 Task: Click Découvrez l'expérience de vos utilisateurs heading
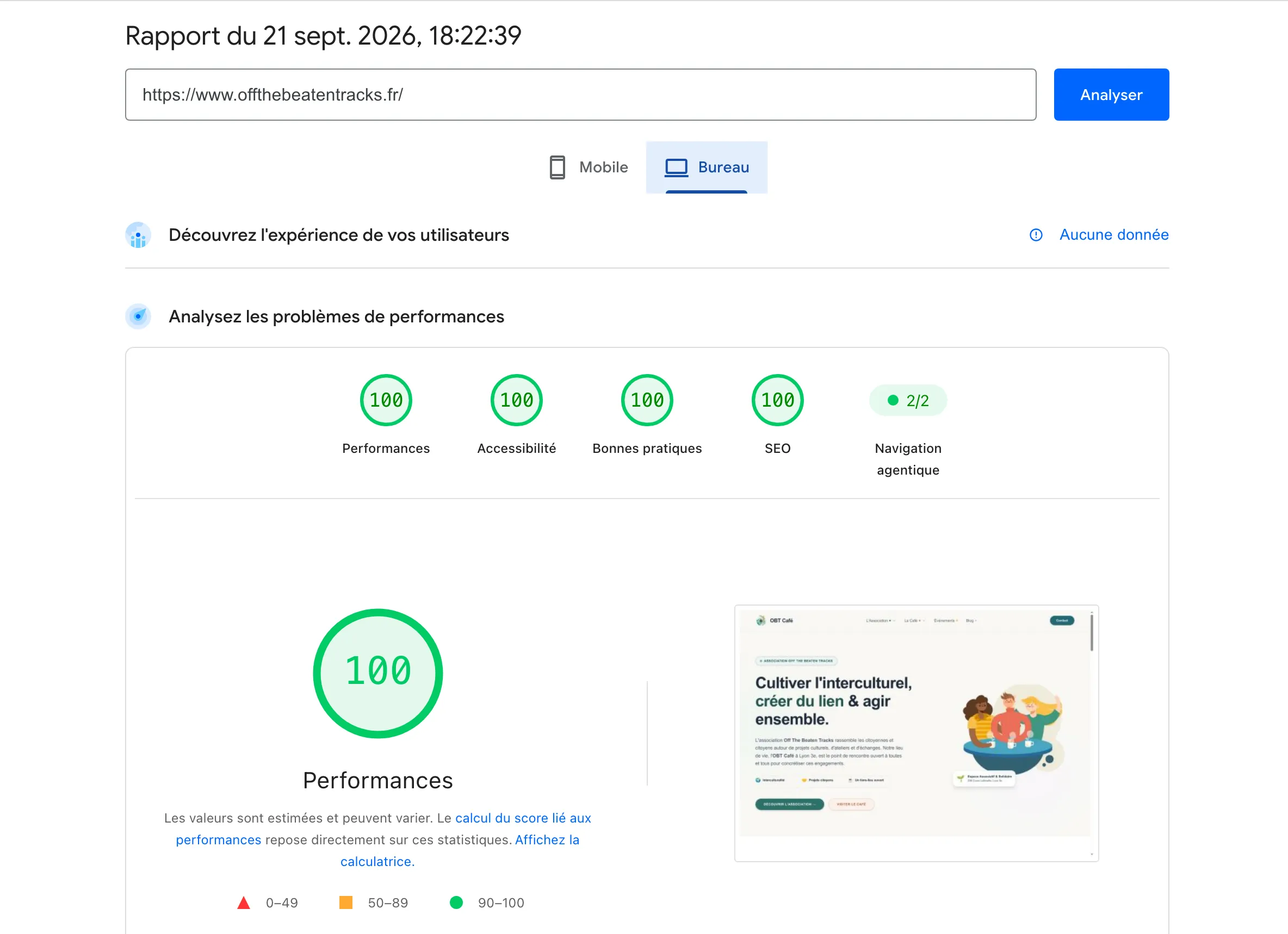[x=339, y=235]
